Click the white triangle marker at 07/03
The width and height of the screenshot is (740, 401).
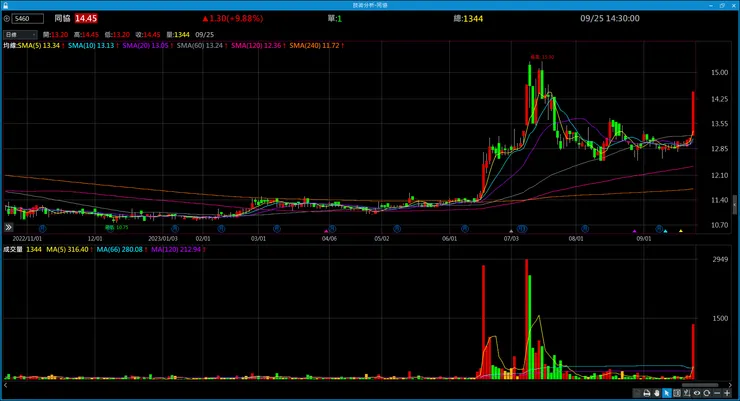point(511,231)
